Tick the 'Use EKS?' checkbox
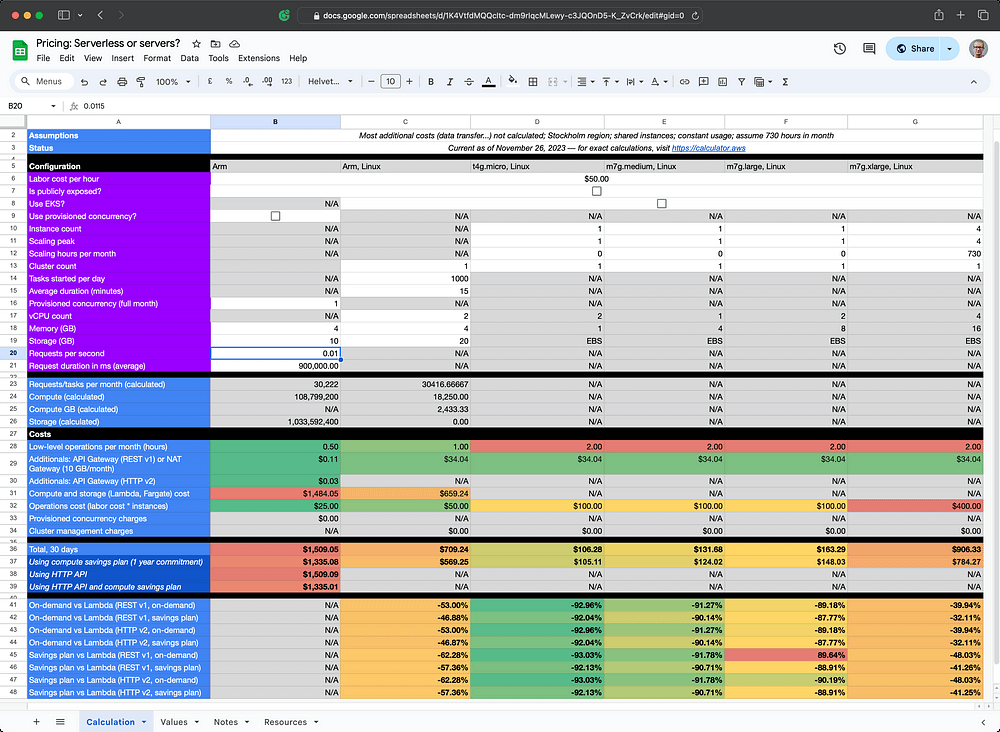 661,203
